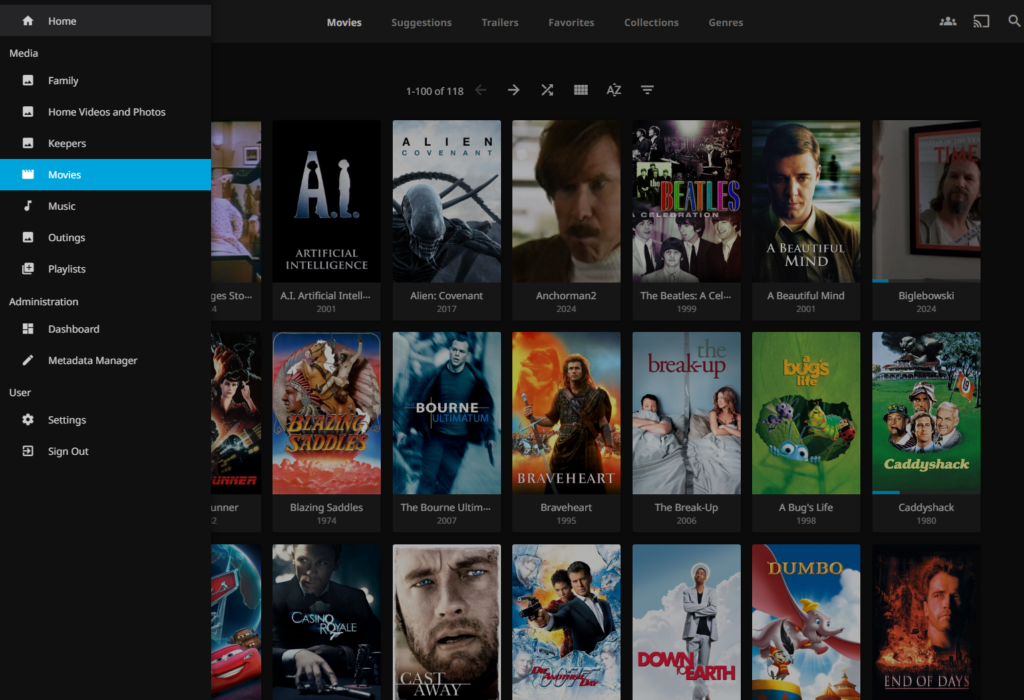
Task: Open the filter options
Action: (647, 90)
